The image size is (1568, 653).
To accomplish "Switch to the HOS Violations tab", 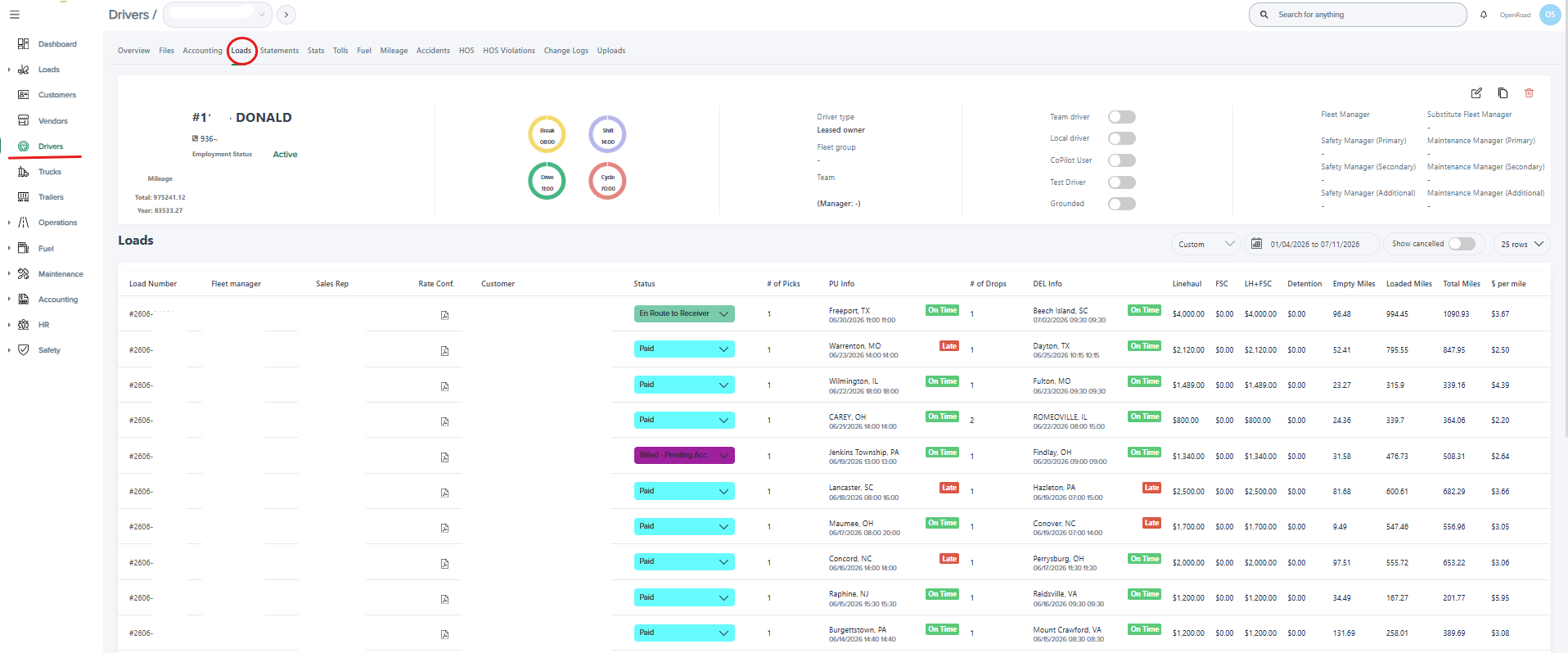I will point(509,51).
